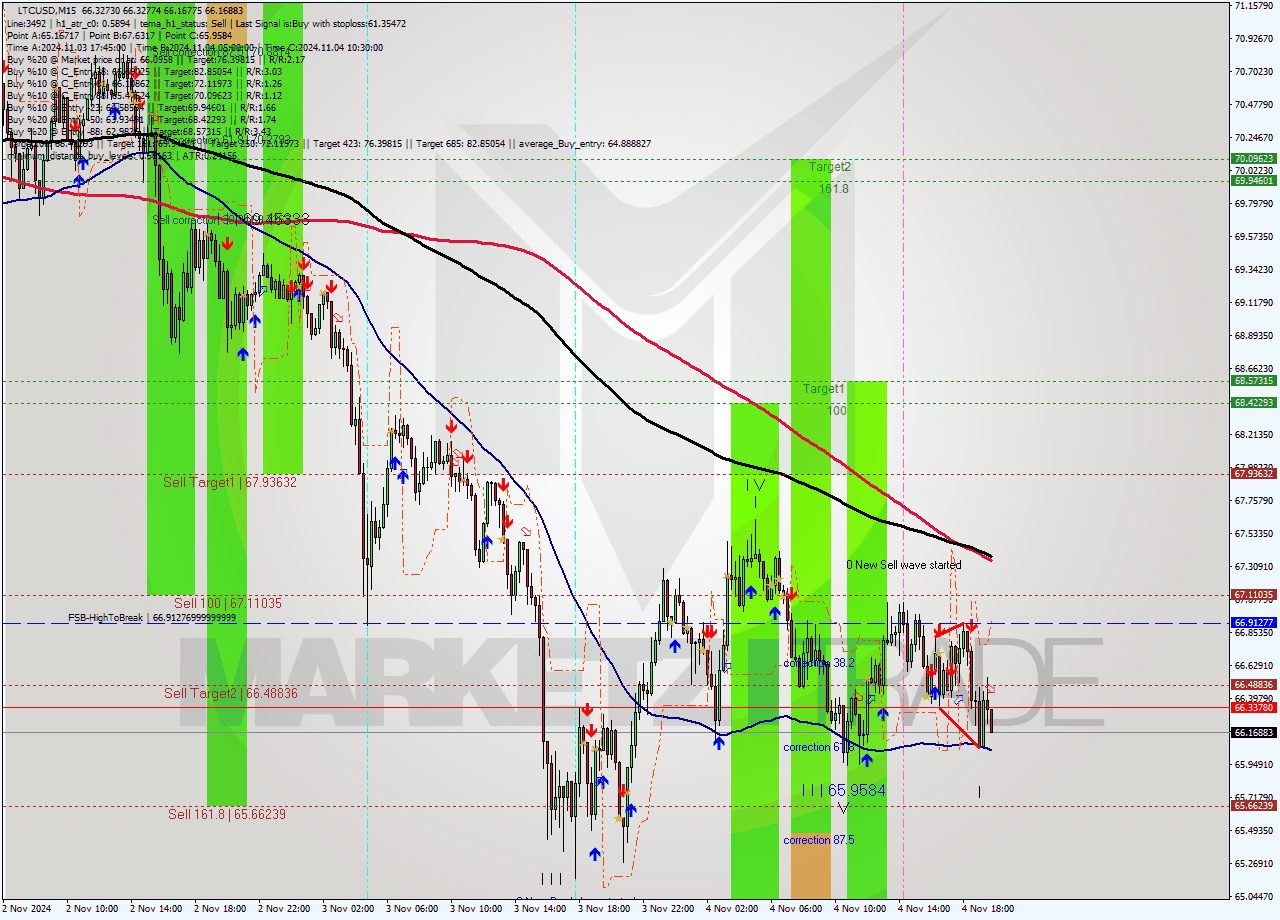Click the red 65.66239 price tag

(x=1253, y=806)
